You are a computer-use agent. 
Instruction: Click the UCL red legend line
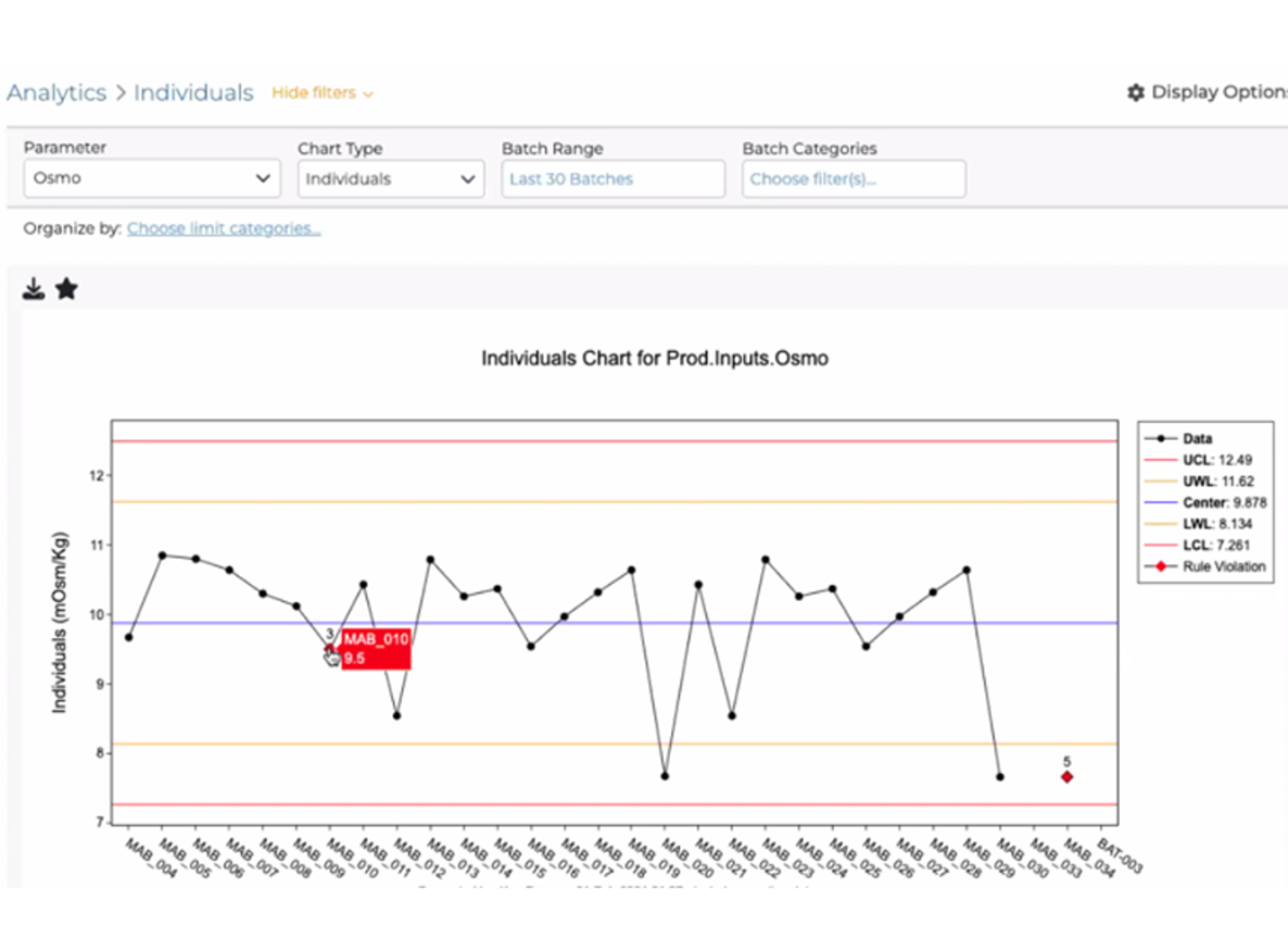click(x=1161, y=460)
